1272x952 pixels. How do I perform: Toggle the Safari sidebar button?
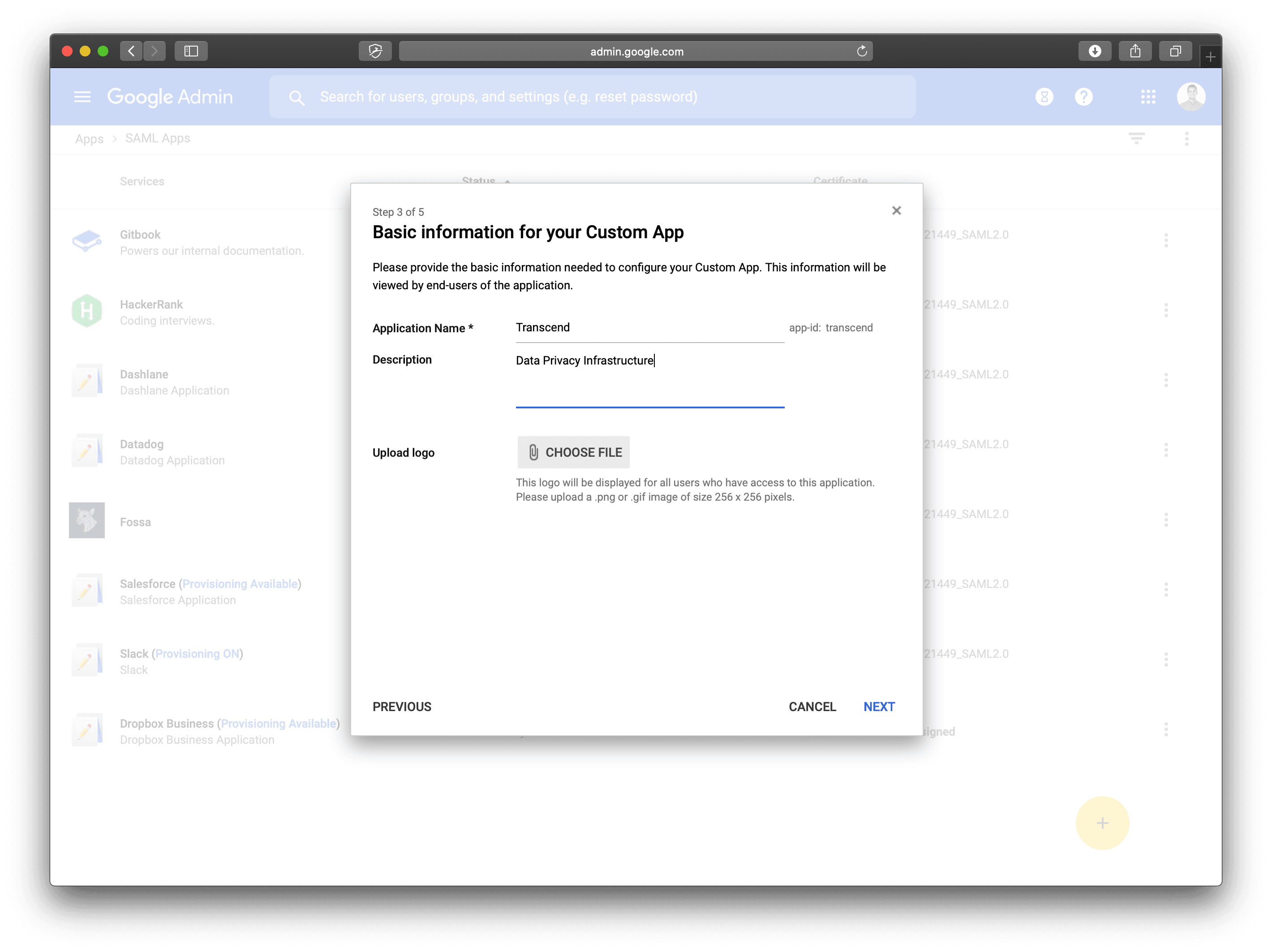(191, 51)
